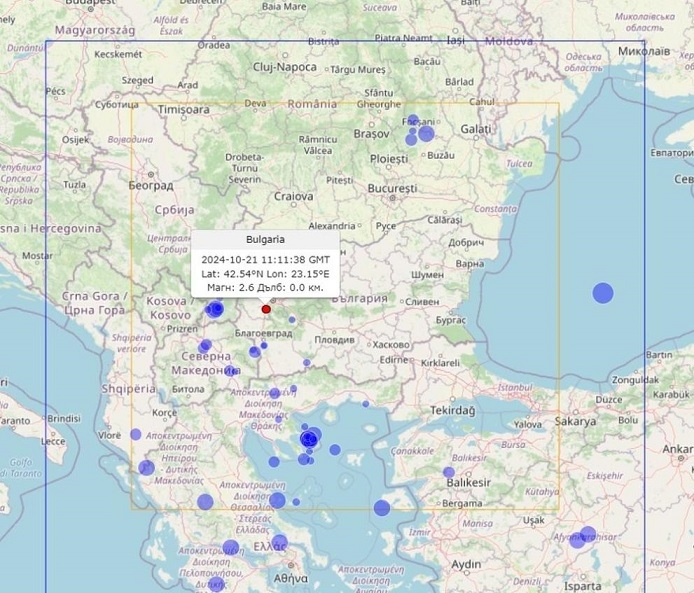Select the blue marker cluster in Kosovo
Image resolution: width=694 pixels, height=593 pixels.
point(215,309)
